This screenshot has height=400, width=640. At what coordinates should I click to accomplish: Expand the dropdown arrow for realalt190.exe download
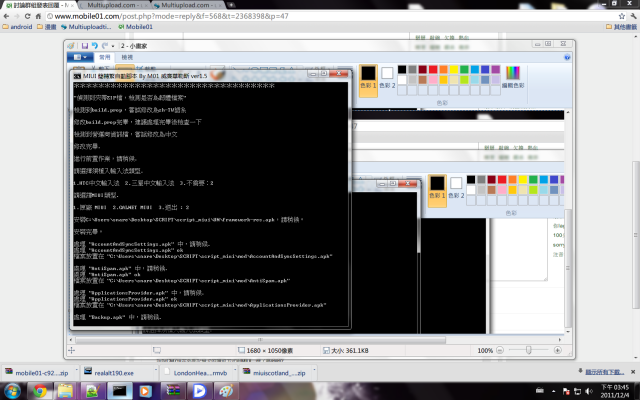click(156, 370)
